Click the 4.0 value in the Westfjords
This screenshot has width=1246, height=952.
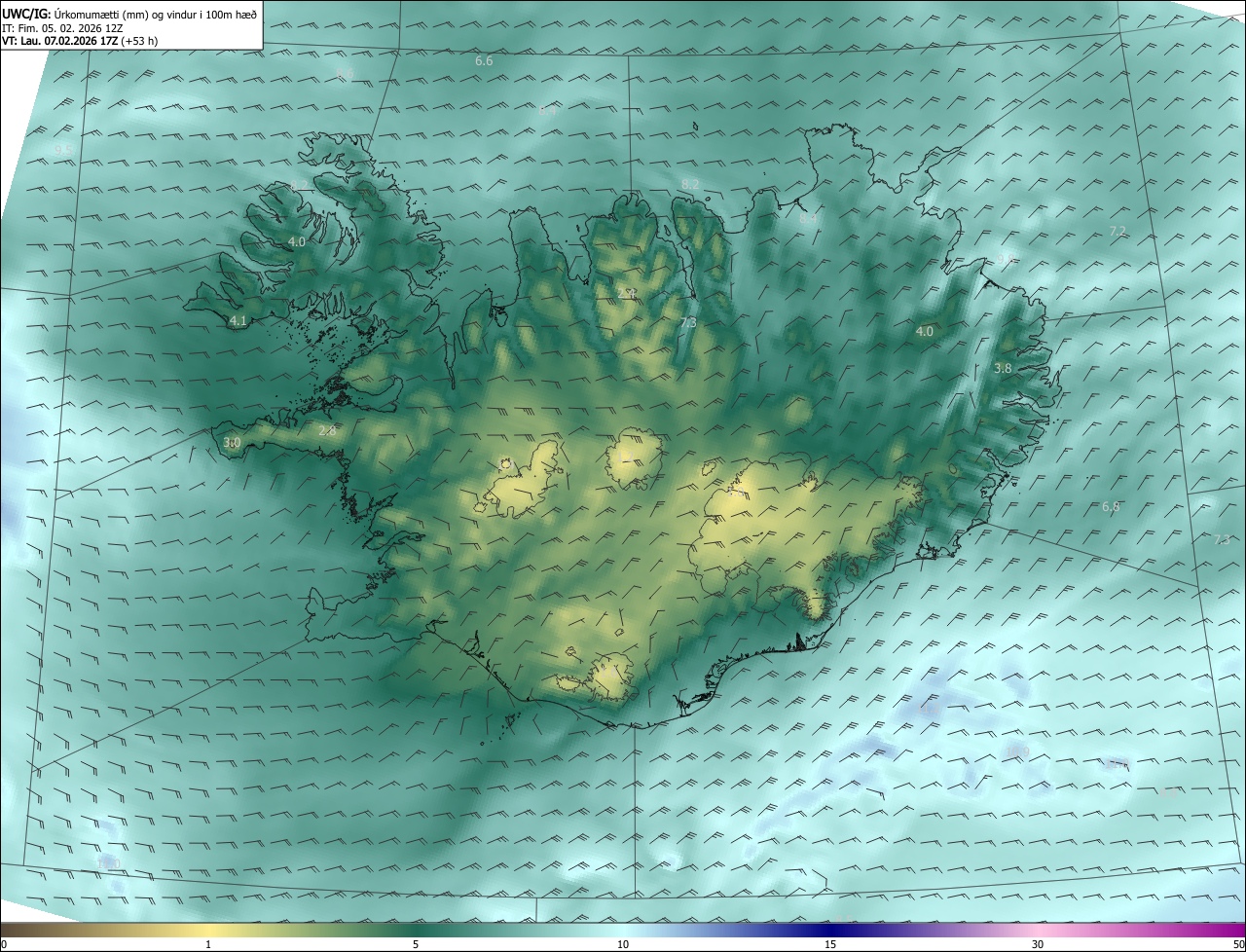coord(297,241)
